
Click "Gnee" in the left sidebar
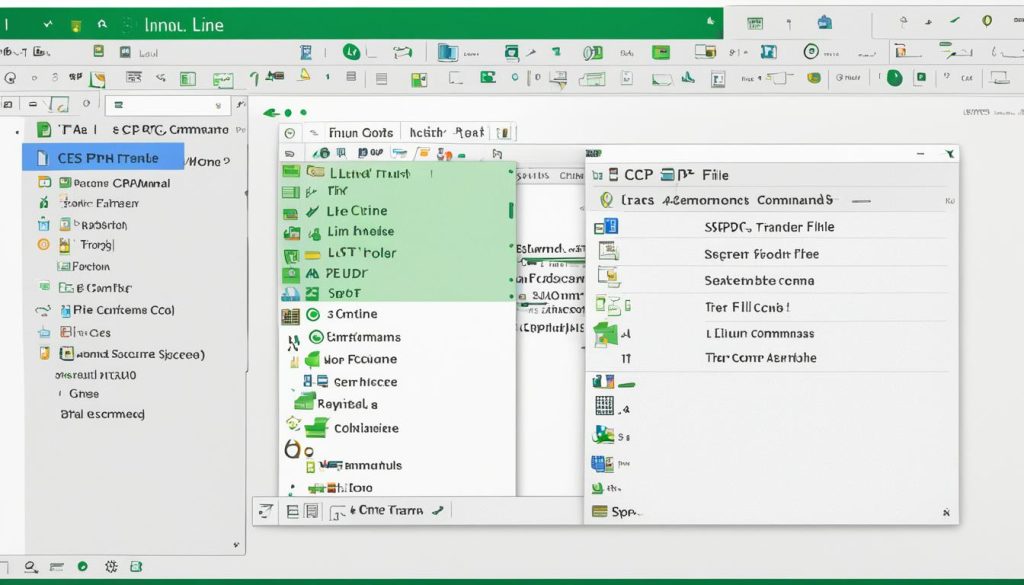pyautogui.click(x=84, y=394)
